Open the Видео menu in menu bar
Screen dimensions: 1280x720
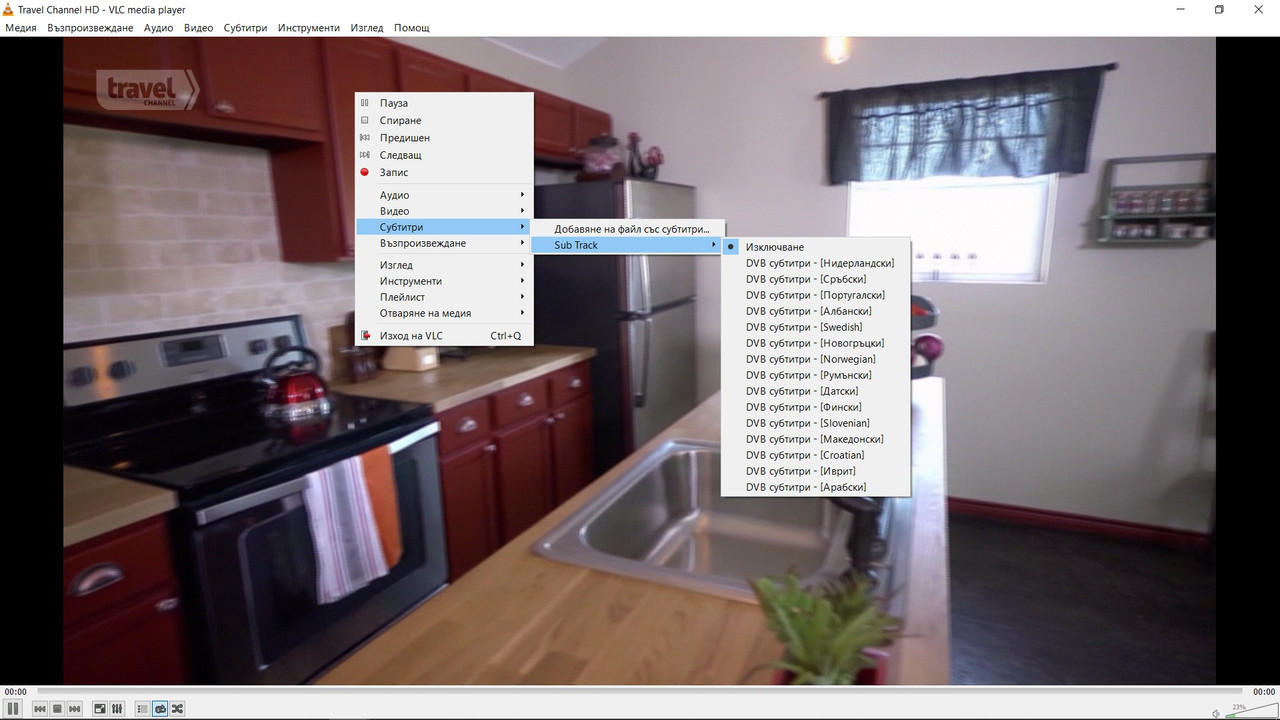pos(199,28)
